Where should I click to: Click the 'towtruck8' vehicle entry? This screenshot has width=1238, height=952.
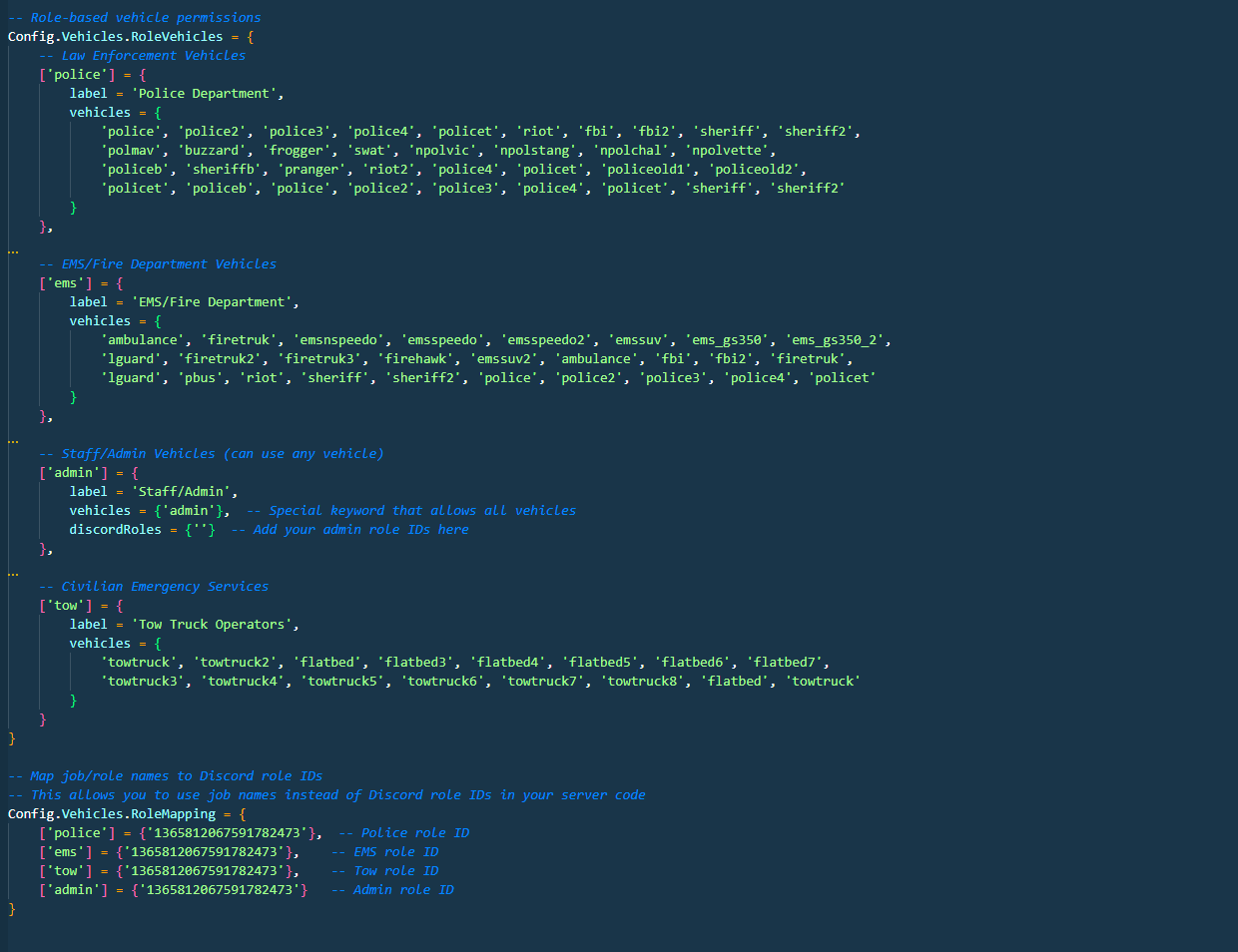pos(642,682)
